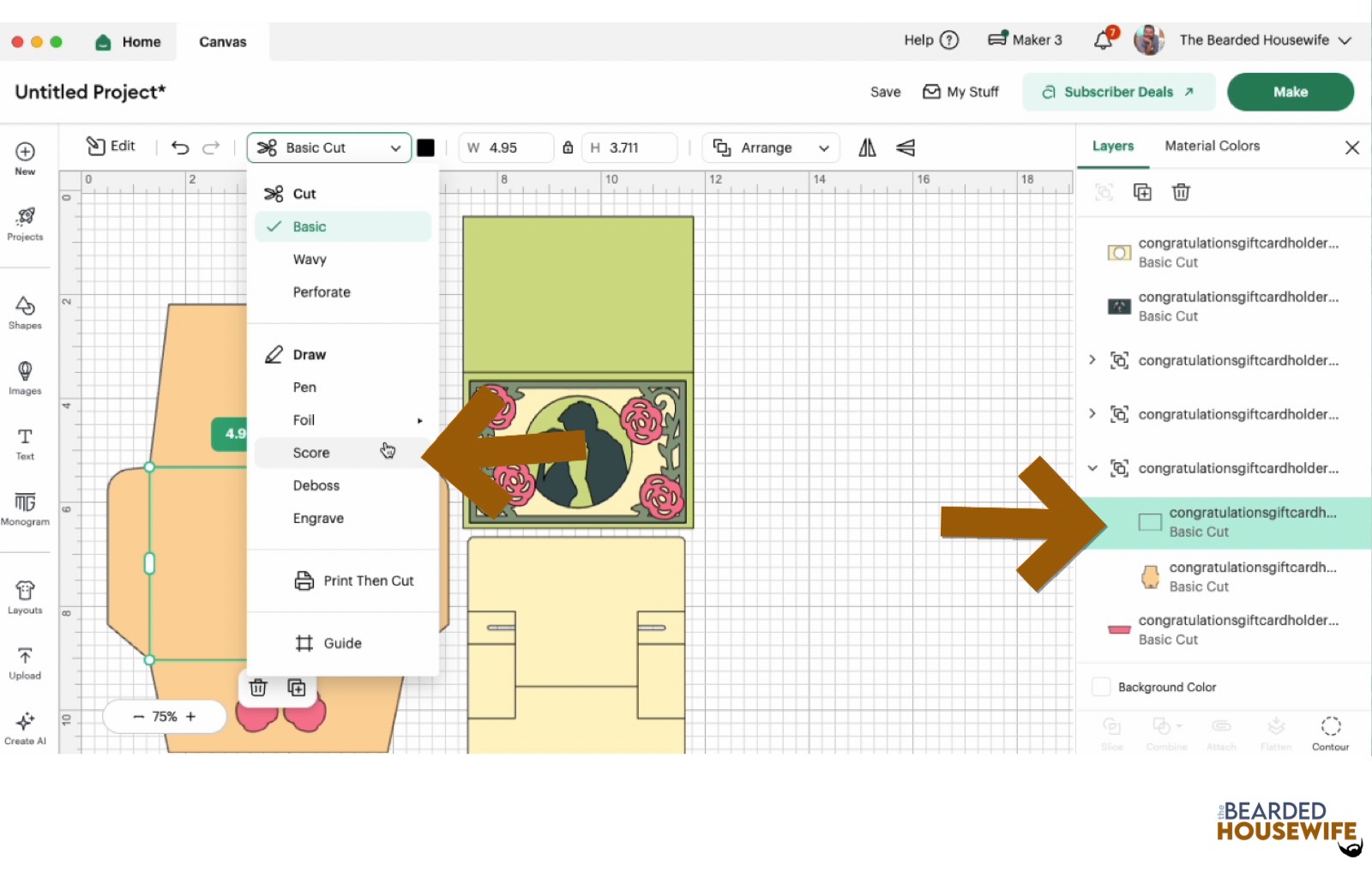1372x872 pixels.
Task: Click the Subscriber Deals link
Action: point(1118,92)
